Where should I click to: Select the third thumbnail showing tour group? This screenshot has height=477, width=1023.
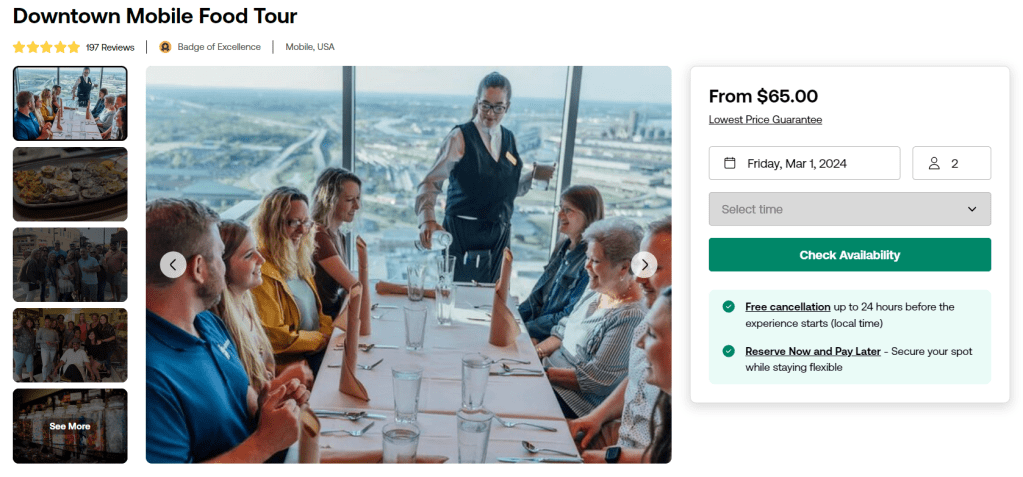coord(70,264)
